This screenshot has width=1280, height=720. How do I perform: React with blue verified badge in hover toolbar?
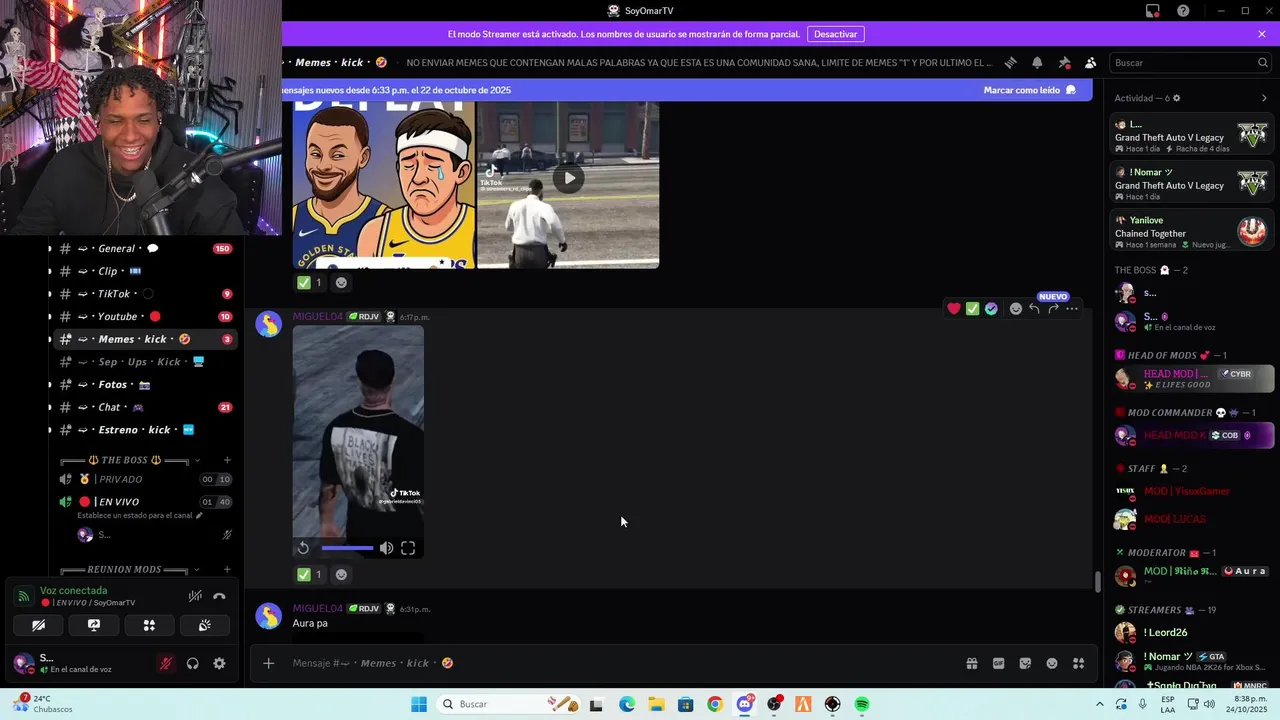pyautogui.click(x=991, y=309)
